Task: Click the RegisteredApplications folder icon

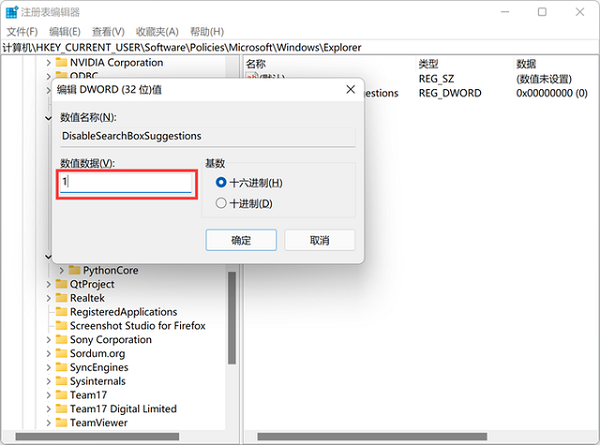Action: (x=60, y=312)
